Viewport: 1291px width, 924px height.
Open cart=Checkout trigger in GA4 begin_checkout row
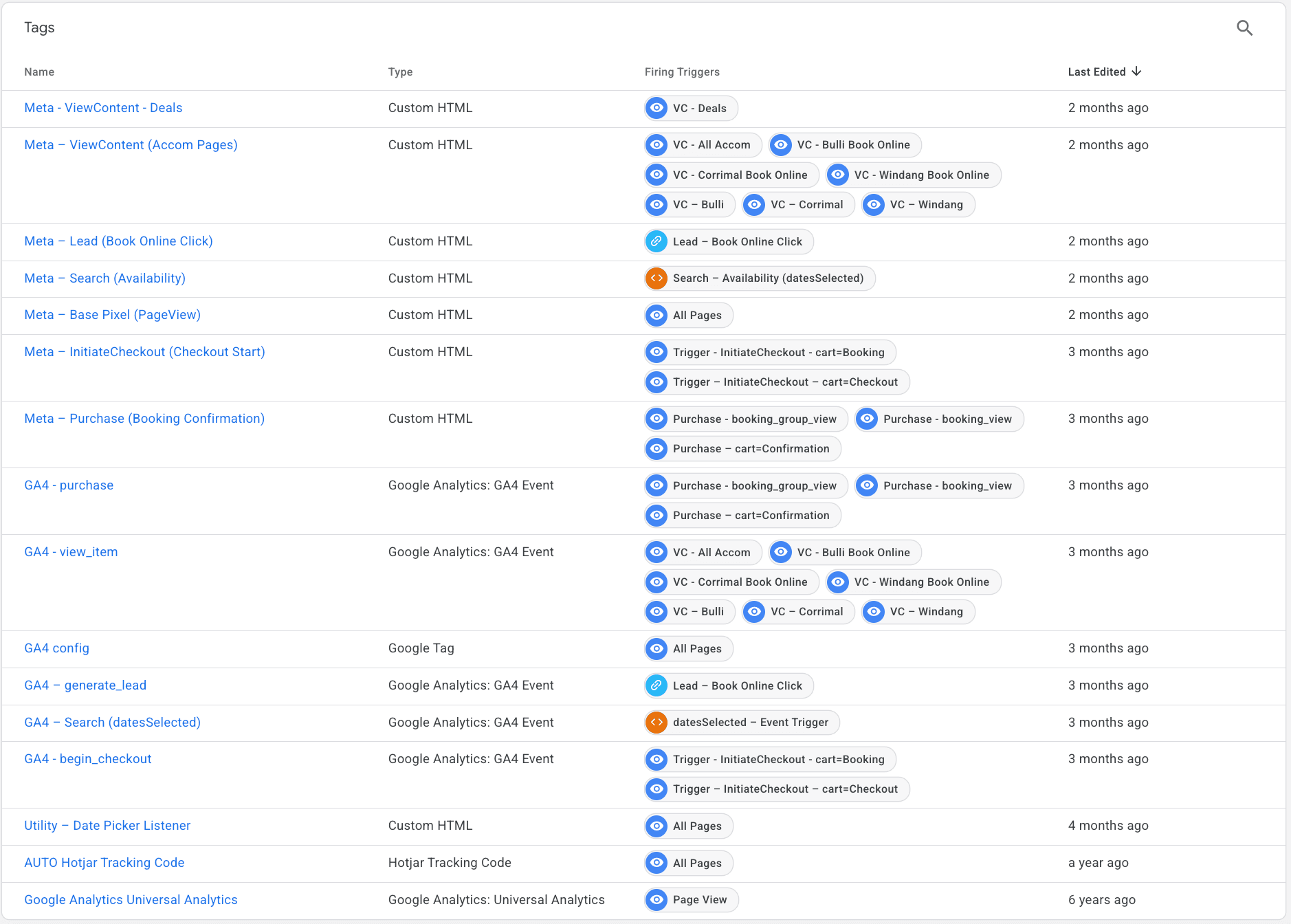[777, 789]
